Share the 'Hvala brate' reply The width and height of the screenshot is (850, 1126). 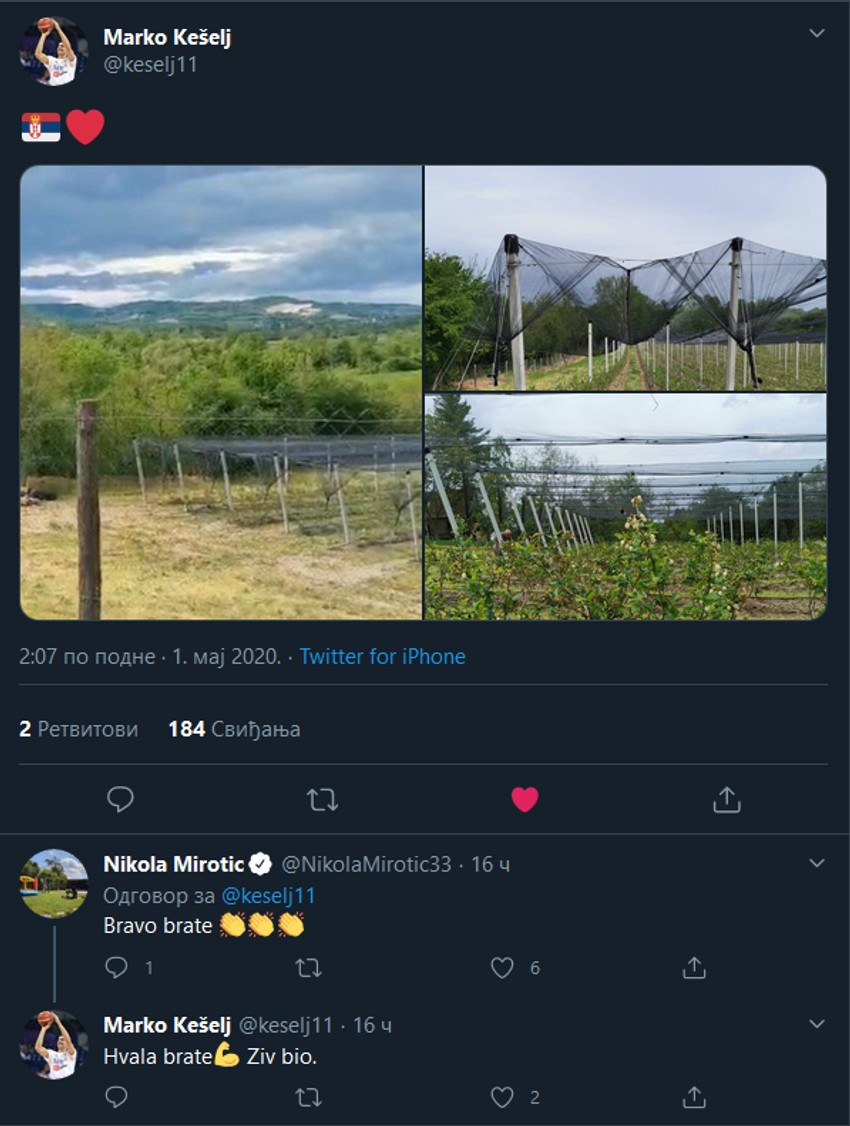694,1097
